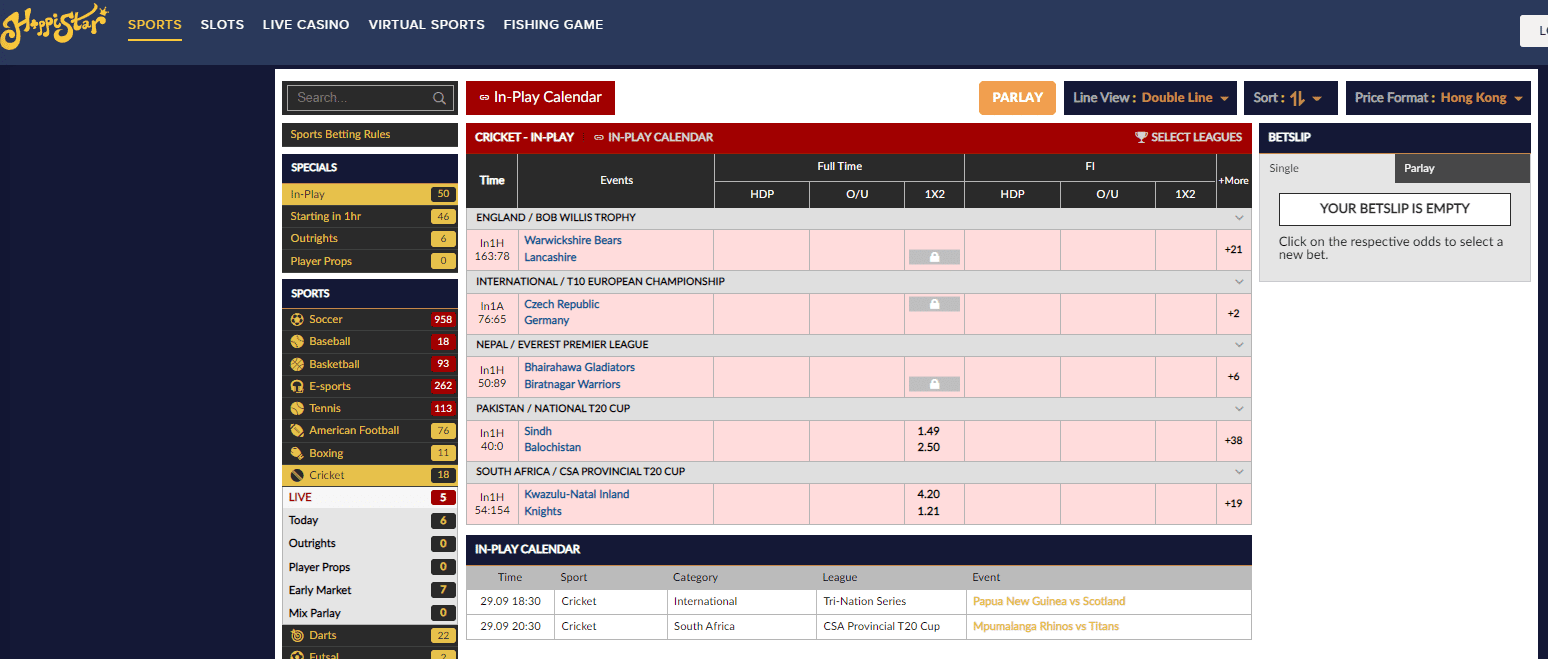Viewport: 1548px width, 659px height.
Task: Select Knights odds 1.21
Action: coord(928,511)
